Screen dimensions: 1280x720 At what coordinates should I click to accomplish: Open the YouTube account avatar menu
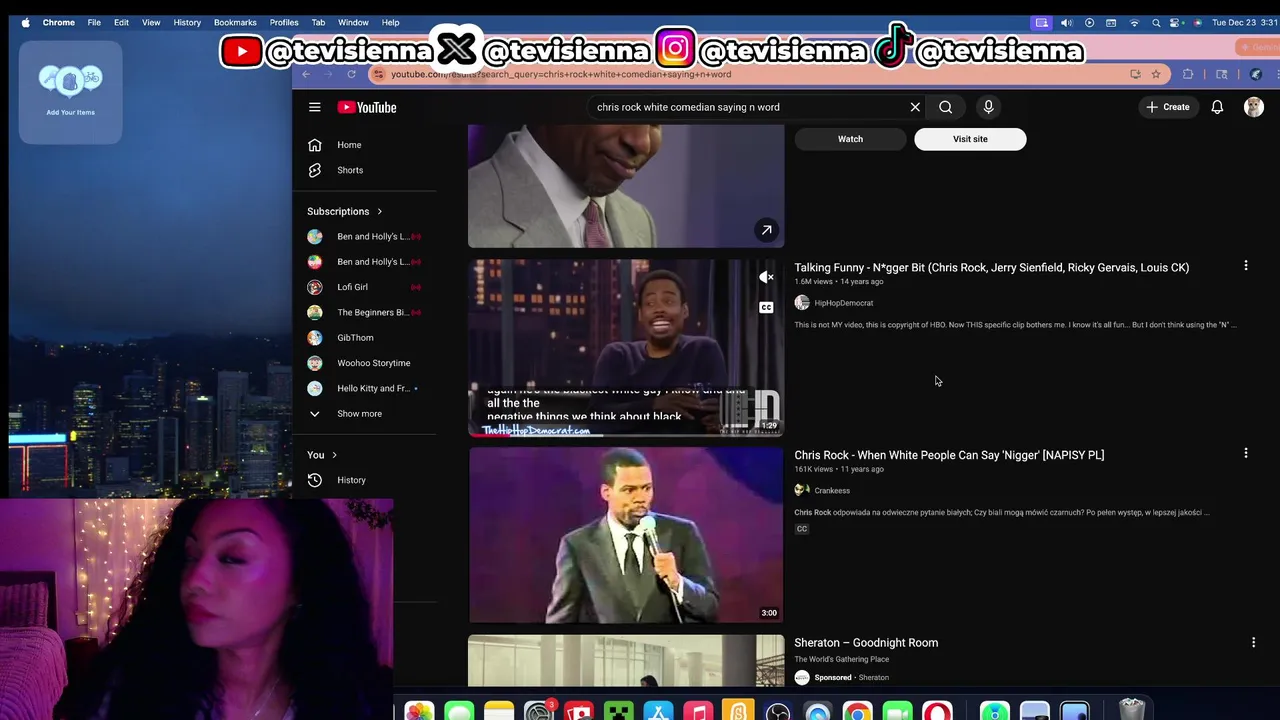[x=1254, y=107]
